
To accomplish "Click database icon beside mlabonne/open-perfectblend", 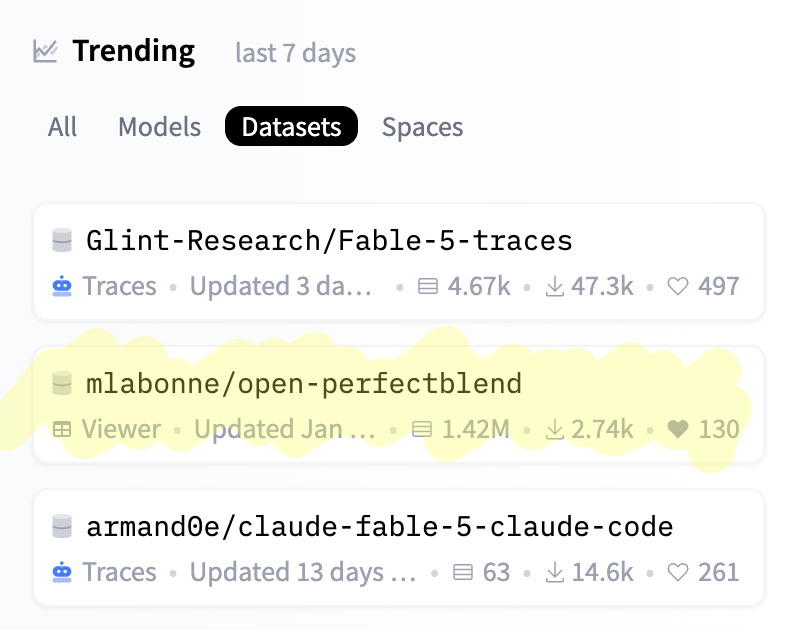I will (x=62, y=383).
